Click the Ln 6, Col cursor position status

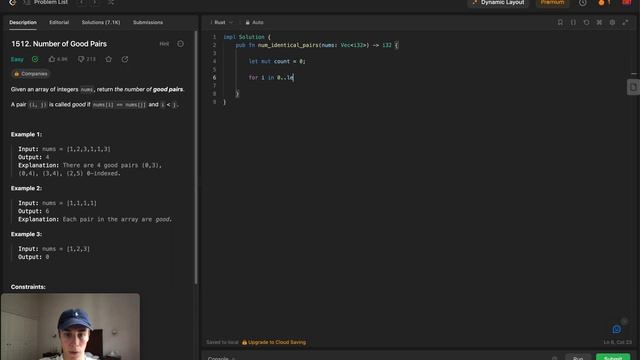pos(617,342)
